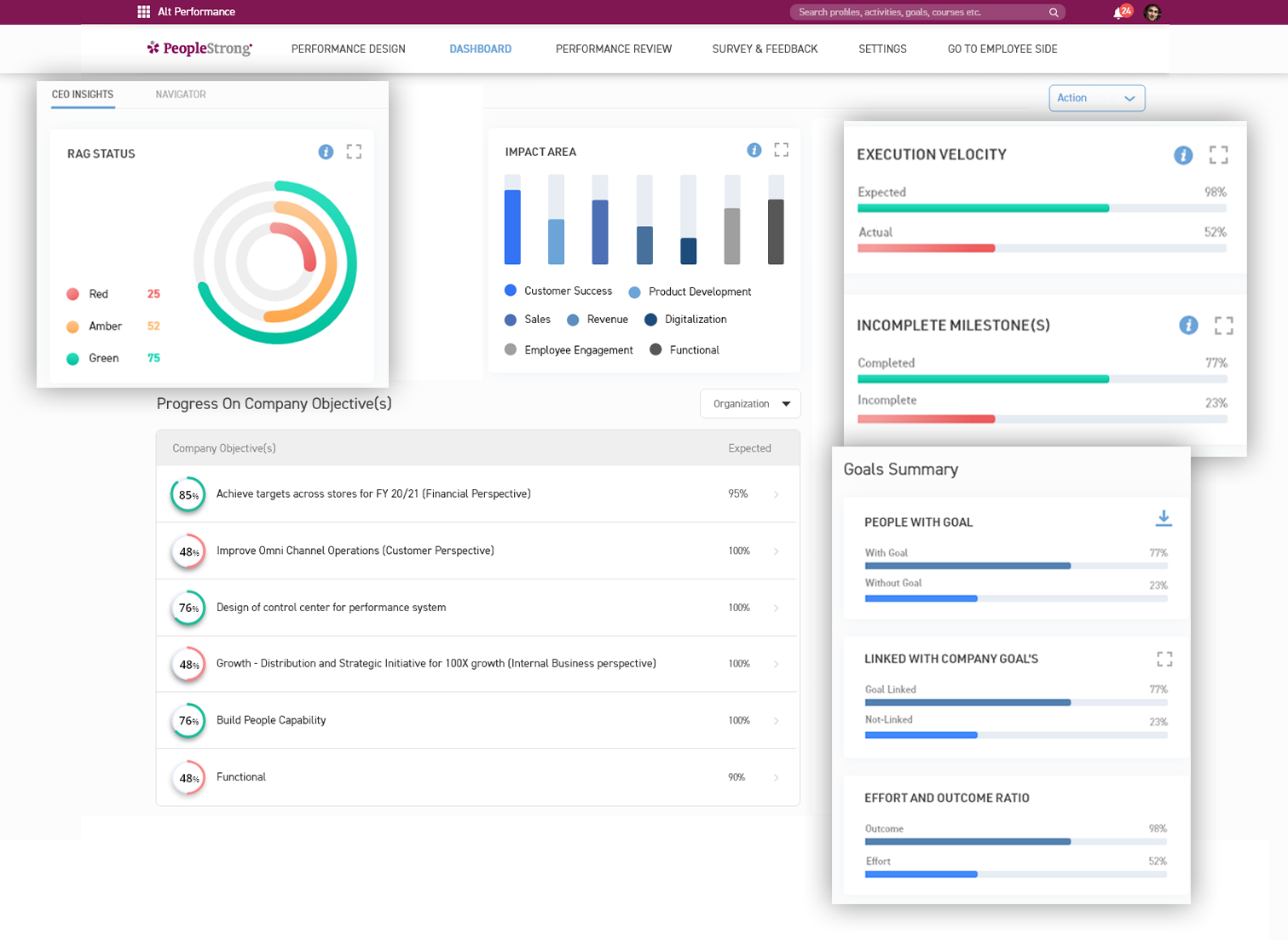Open Performance Design menu
This screenshot has width=1288, height=940.
click(x=348, y=49)
